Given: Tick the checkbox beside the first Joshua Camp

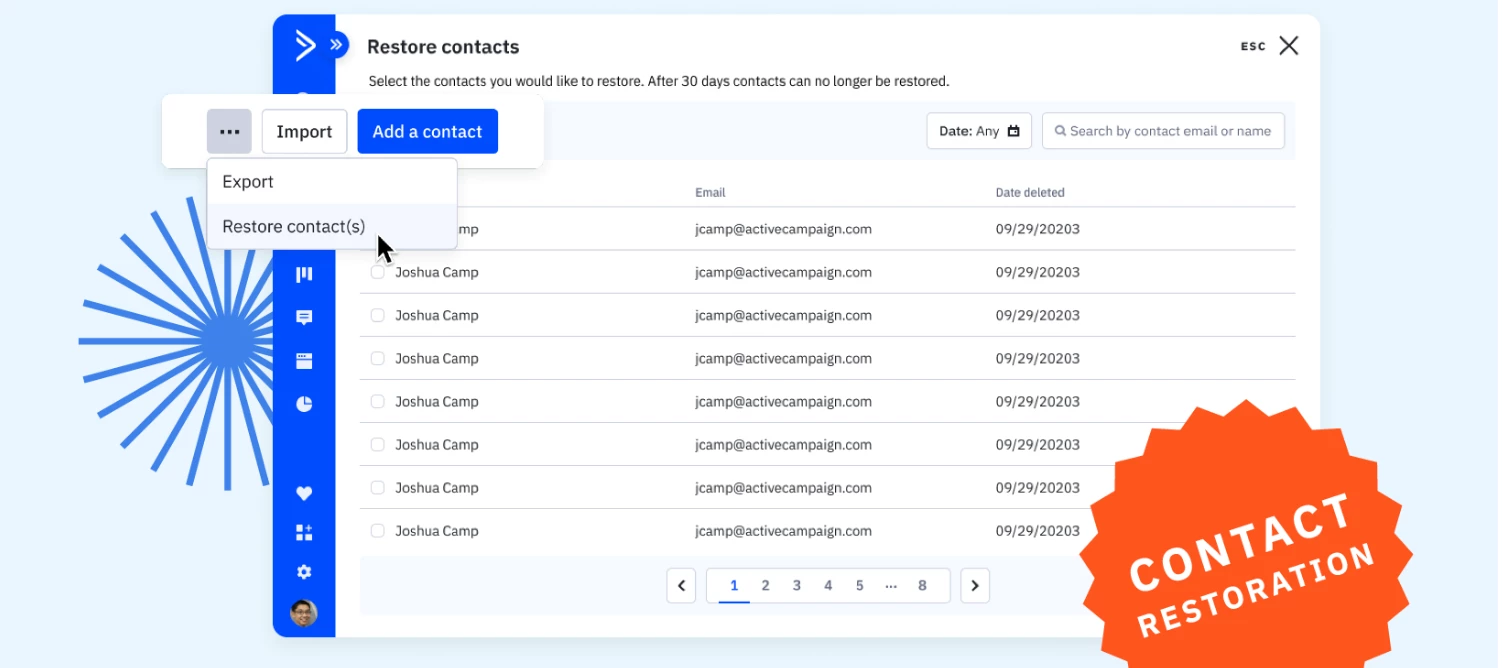Looking at the screenshot, I should 378,229.
